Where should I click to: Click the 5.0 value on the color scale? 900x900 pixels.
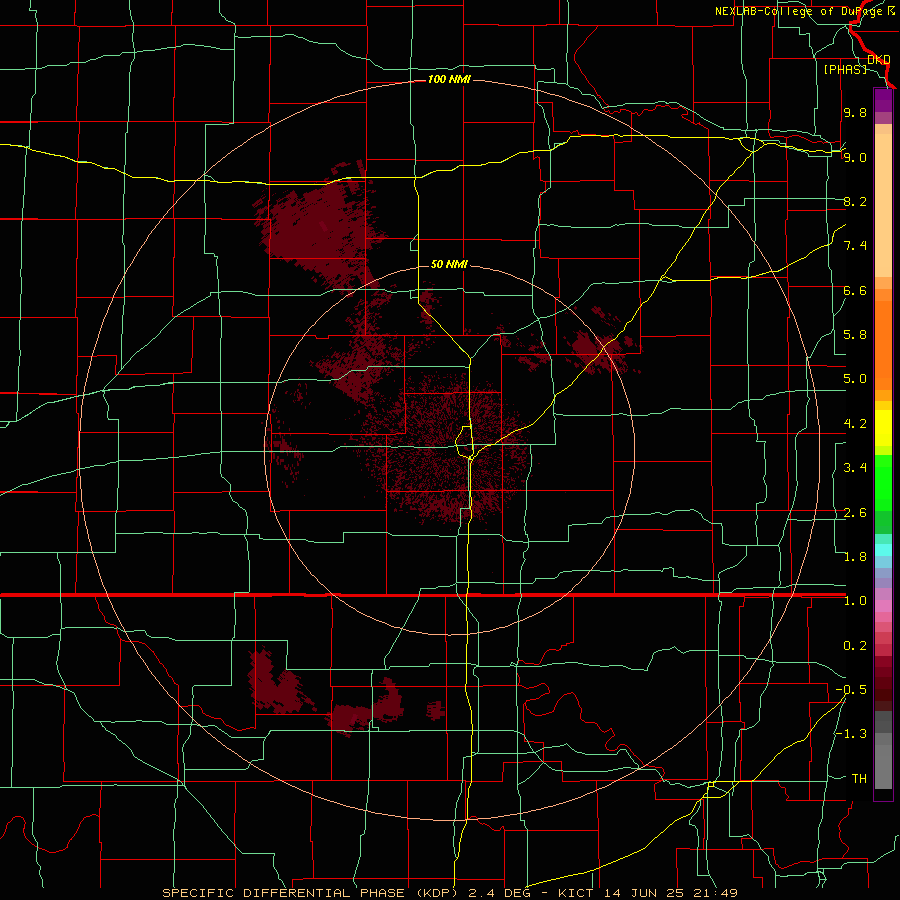[855, 379]
